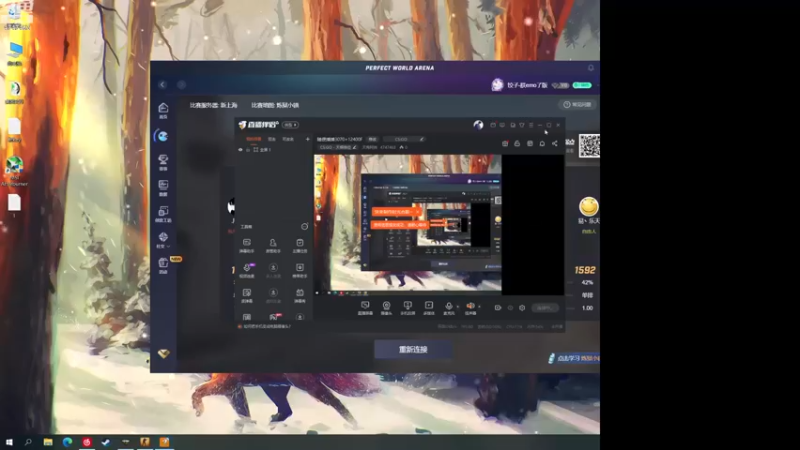Open the Inferno learning link at bottom right

point(573,358)
